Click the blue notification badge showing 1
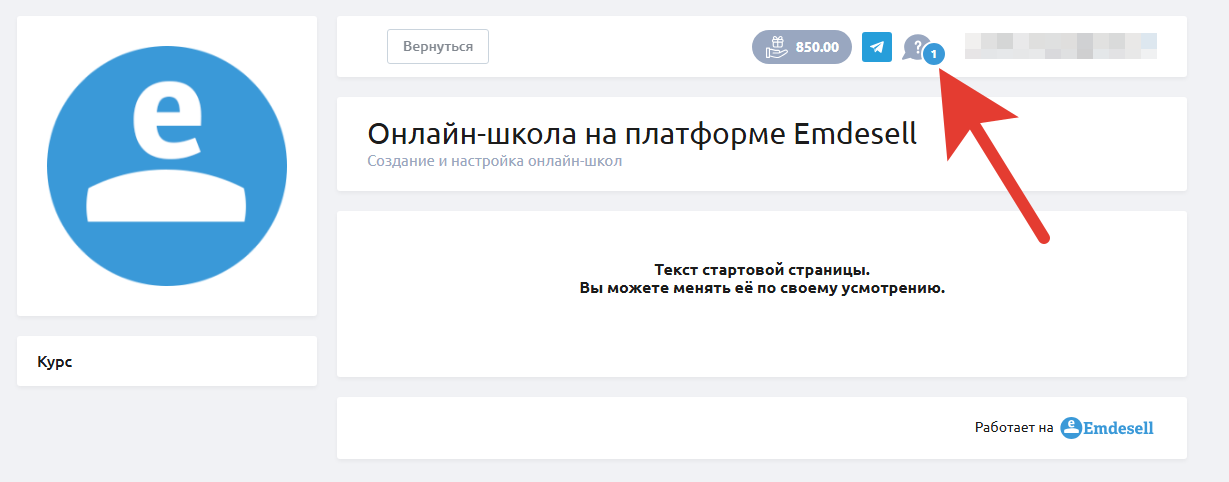1229x482 pixels. (x=933, y=55)
